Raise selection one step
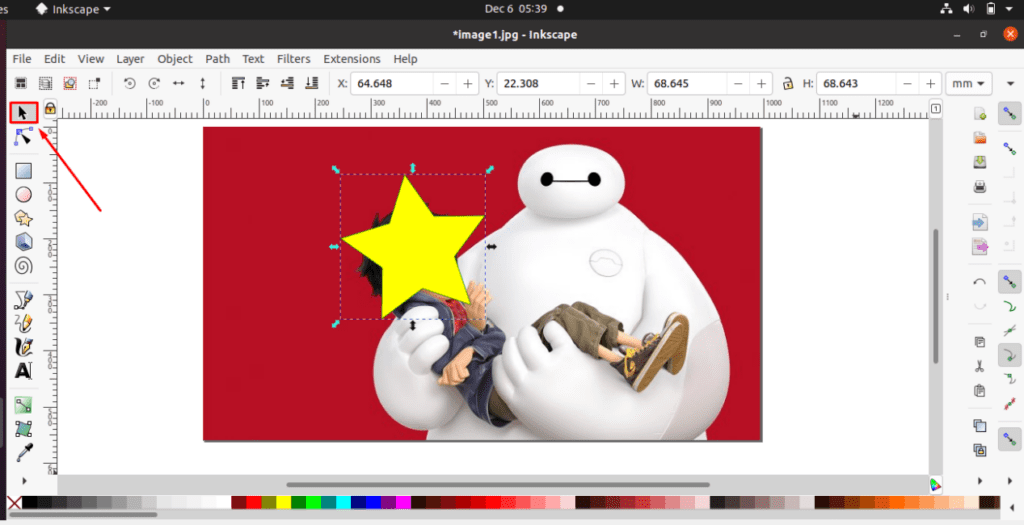The image size is (1024, 525). (263, 84)
